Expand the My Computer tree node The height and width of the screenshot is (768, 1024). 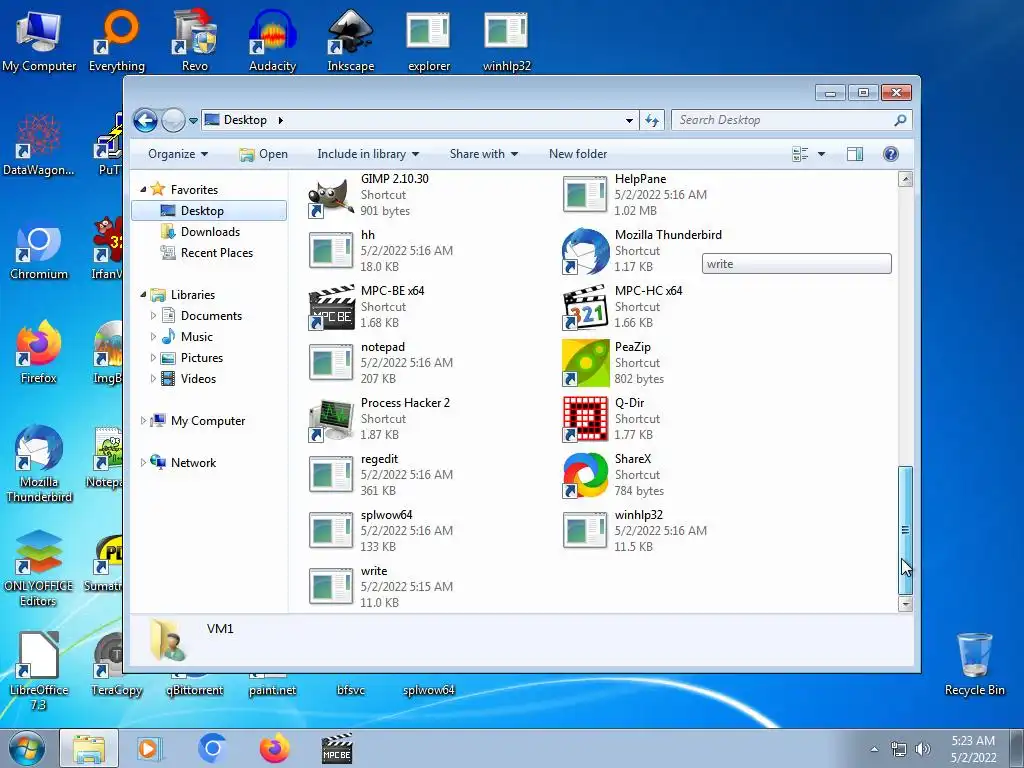pos(143,421)
